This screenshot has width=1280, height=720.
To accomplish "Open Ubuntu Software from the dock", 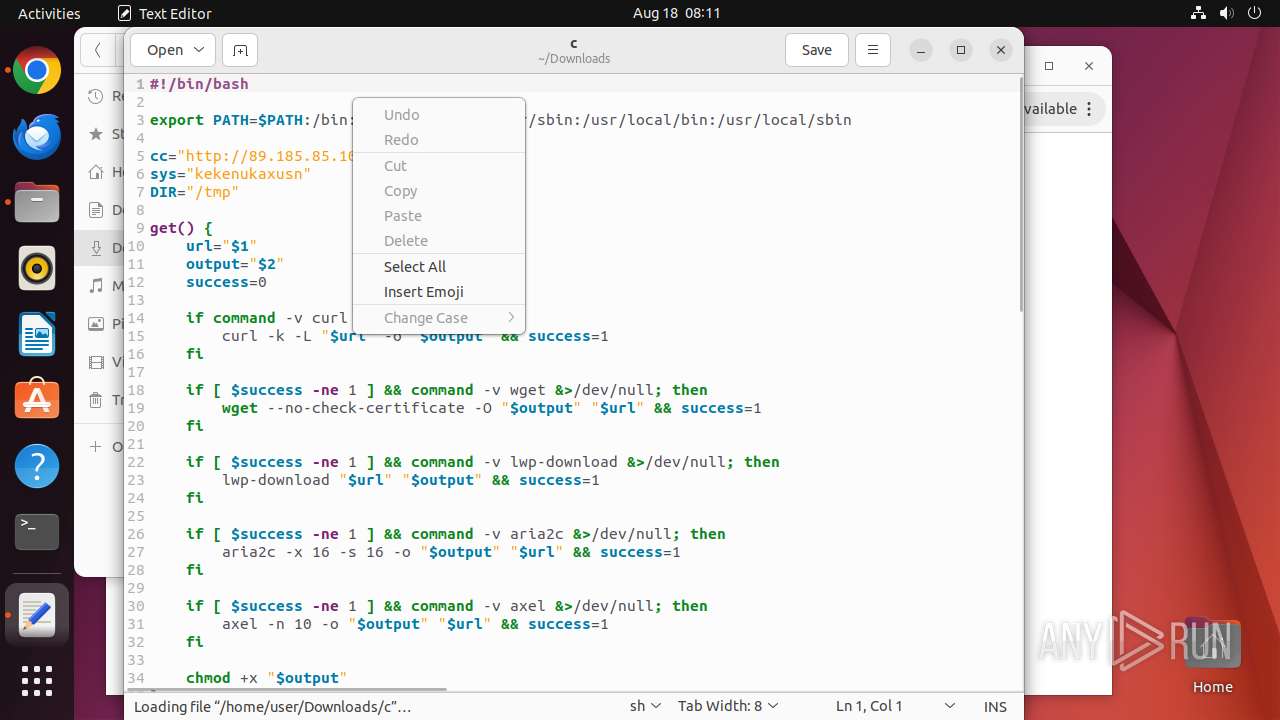I will [37, 401].
